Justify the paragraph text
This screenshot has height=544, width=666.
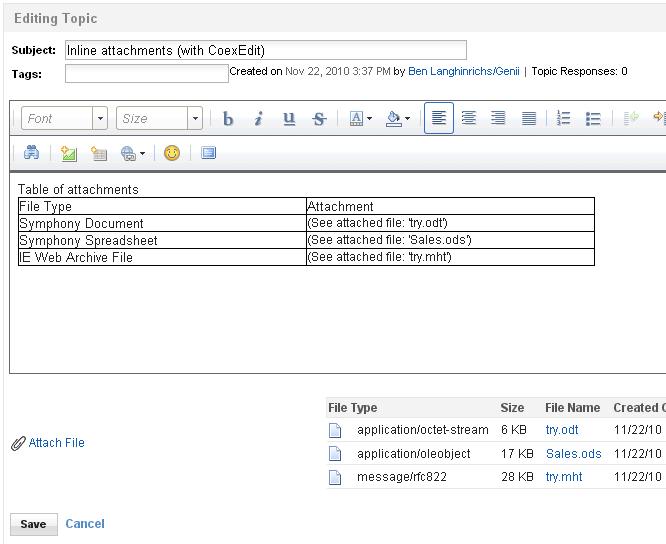[x=529, y=119]
